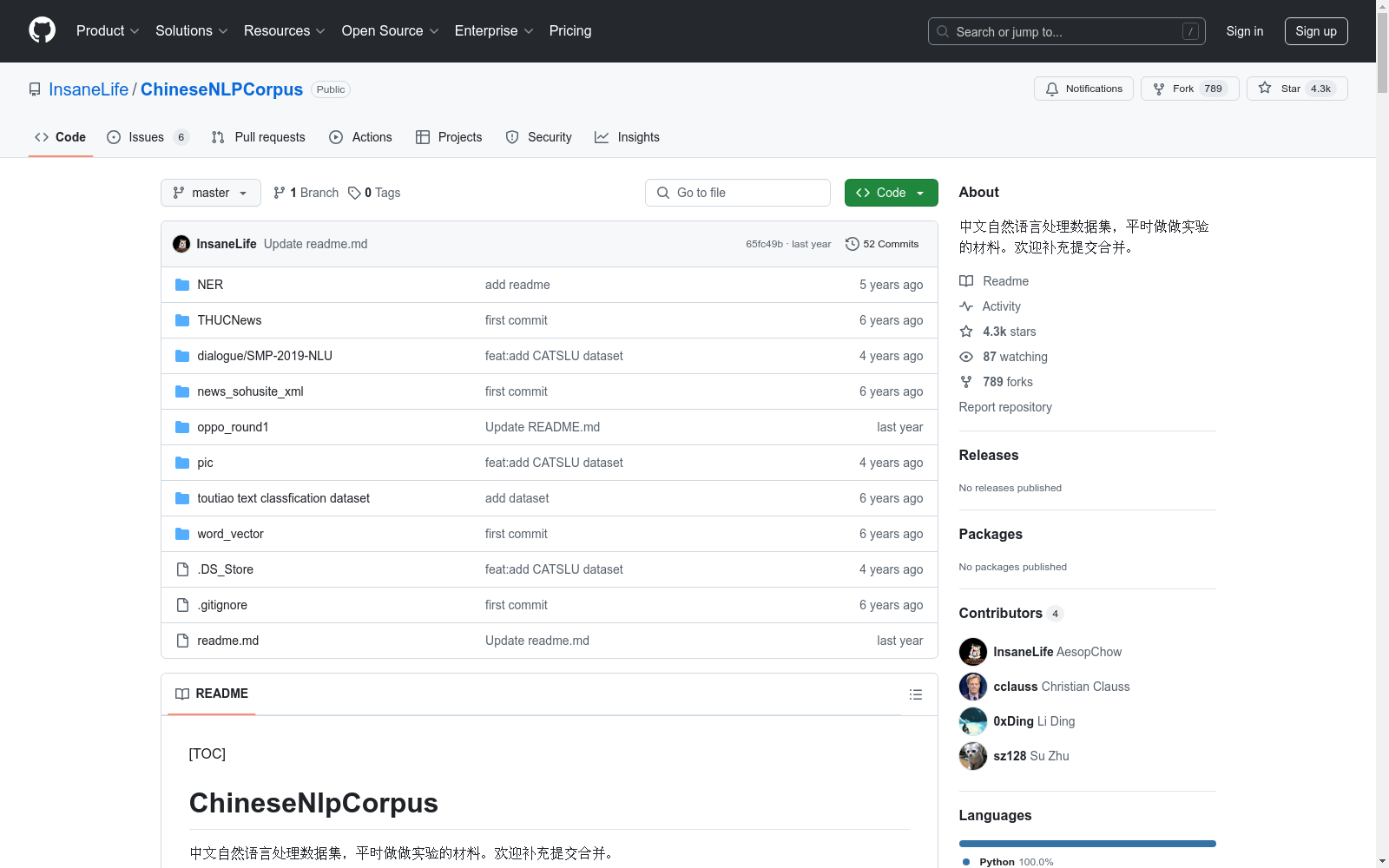Click the news_sohusite_xml folder icon
Screen dimensions: 1389x868
click(182, 391)
